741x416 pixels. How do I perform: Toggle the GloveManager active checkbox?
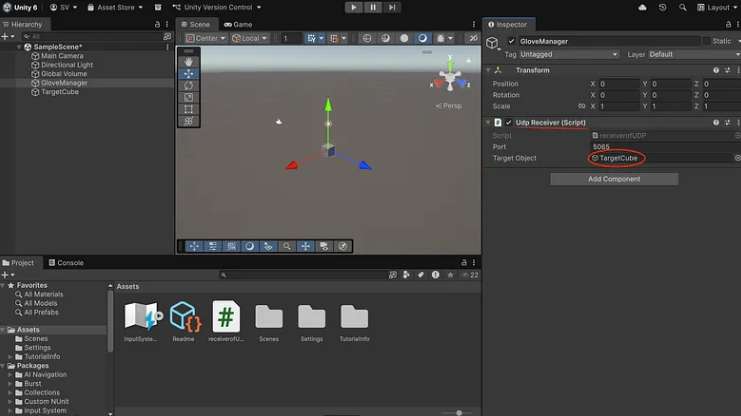(x=511, y=41)
